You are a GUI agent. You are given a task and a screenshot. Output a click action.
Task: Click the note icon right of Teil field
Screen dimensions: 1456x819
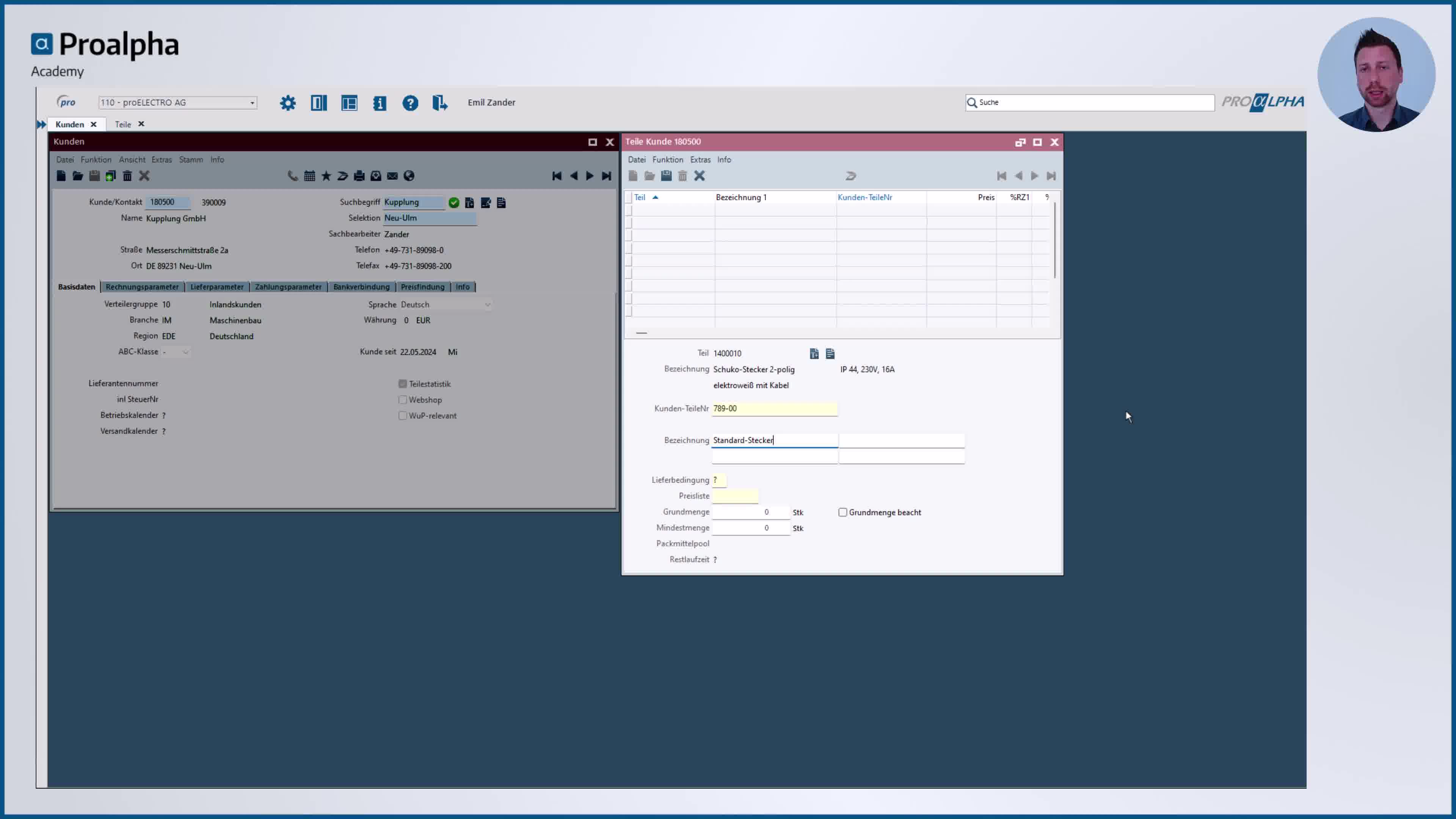coord(830,354)
